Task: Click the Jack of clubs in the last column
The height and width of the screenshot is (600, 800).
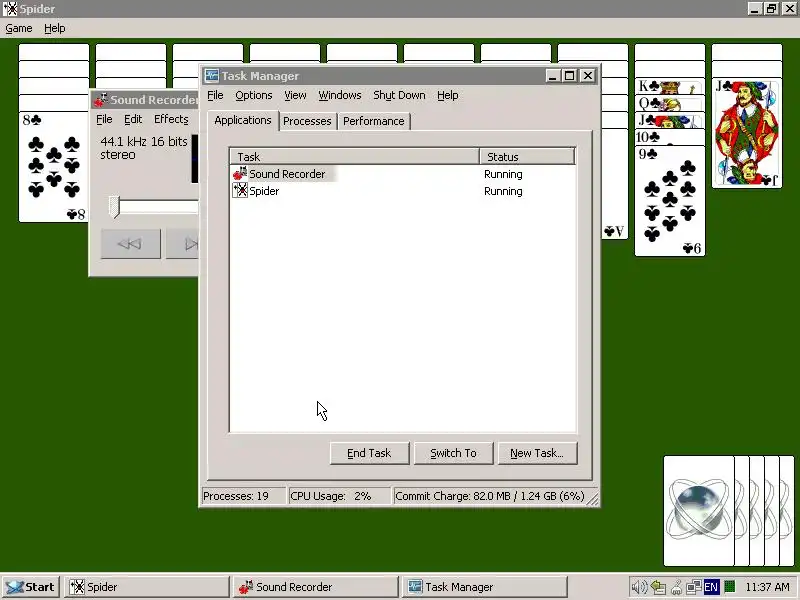Action: tap(747, 133)
